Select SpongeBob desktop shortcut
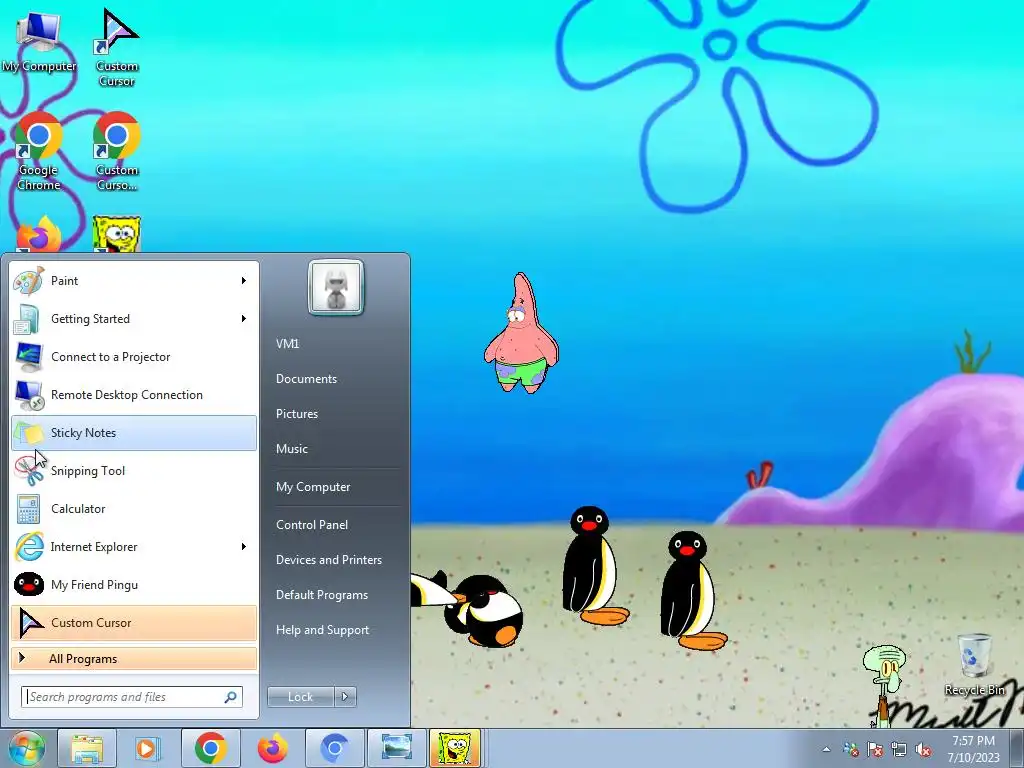This screenshot has height=768, width=1024. [x=117, y=235]
